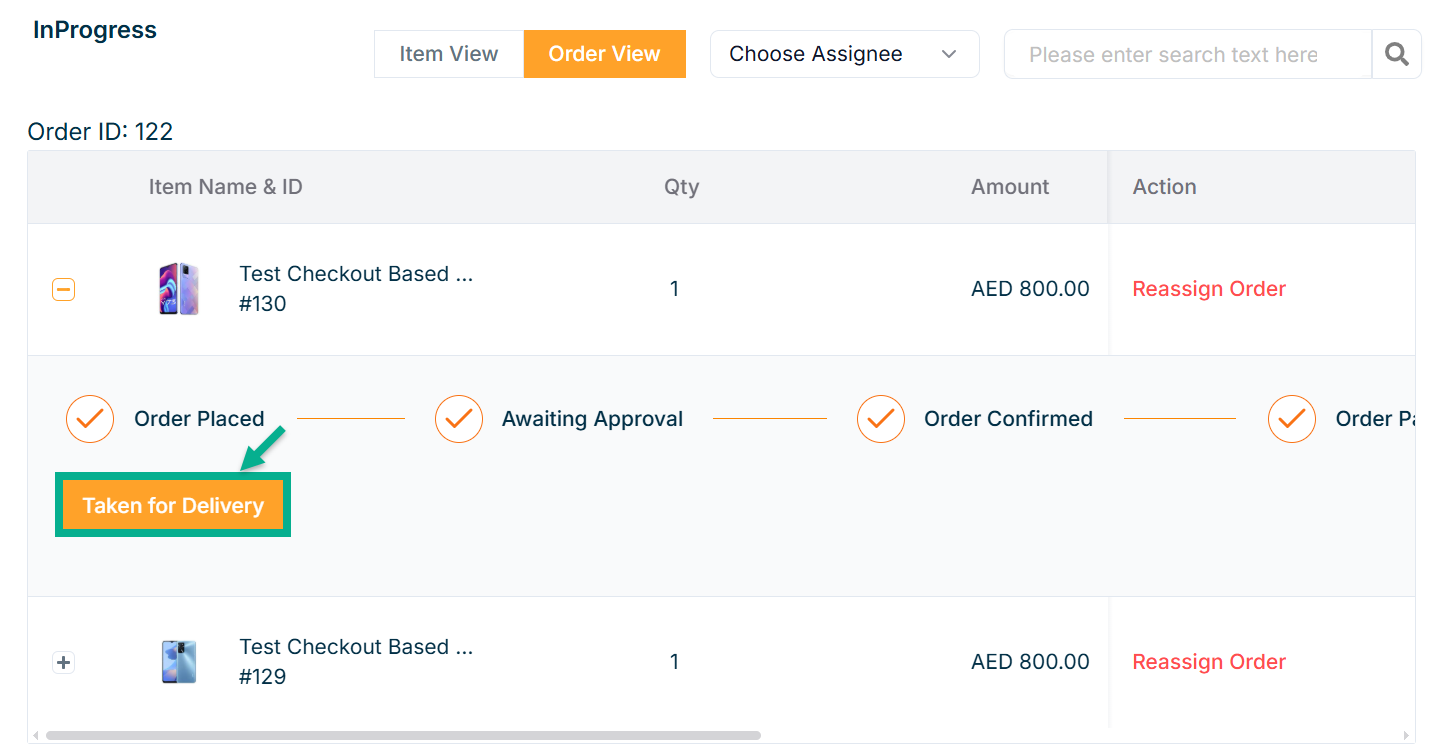The image size is (1430, 755).
Task: Switch to Item View tab
Action: [449, 54]
